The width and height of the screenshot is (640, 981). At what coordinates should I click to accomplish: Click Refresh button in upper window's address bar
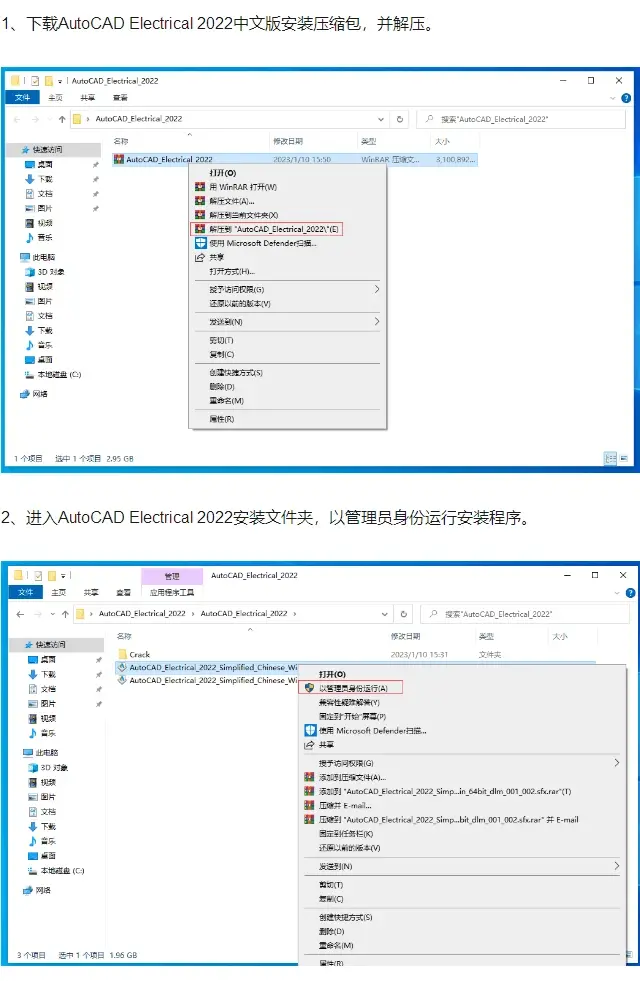400,119
